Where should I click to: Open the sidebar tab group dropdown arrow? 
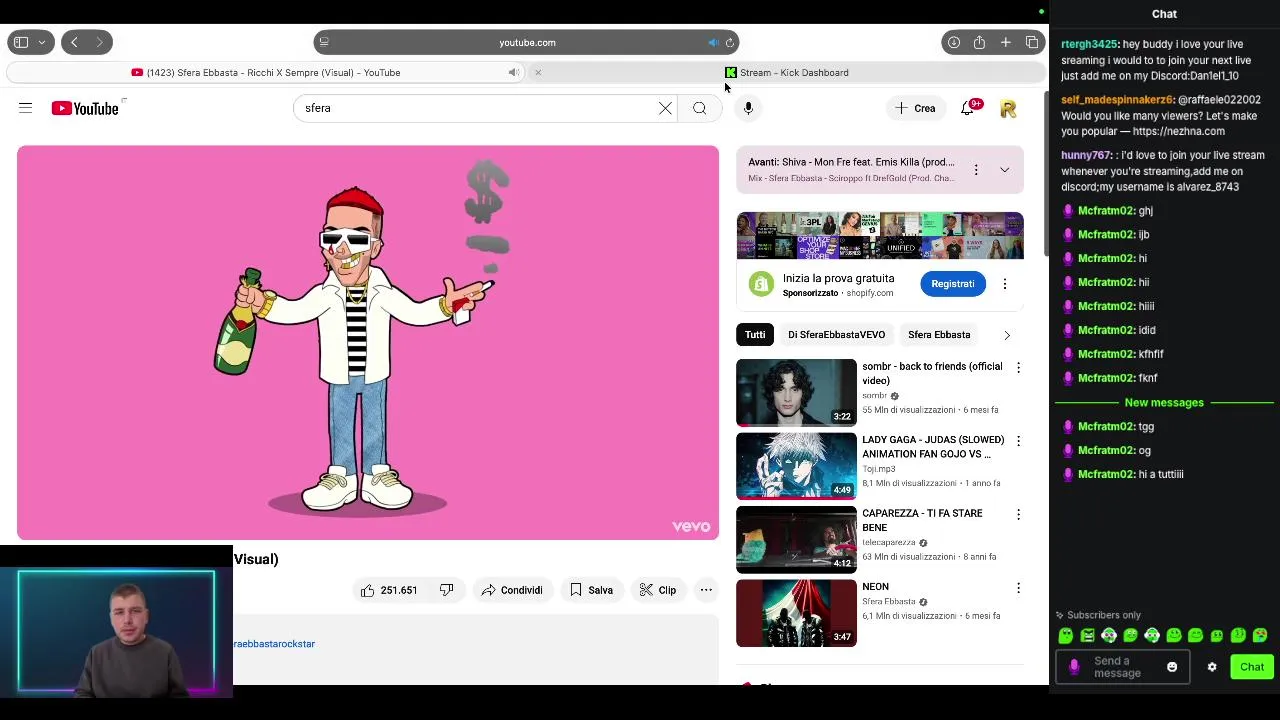(x=42, y=42)
